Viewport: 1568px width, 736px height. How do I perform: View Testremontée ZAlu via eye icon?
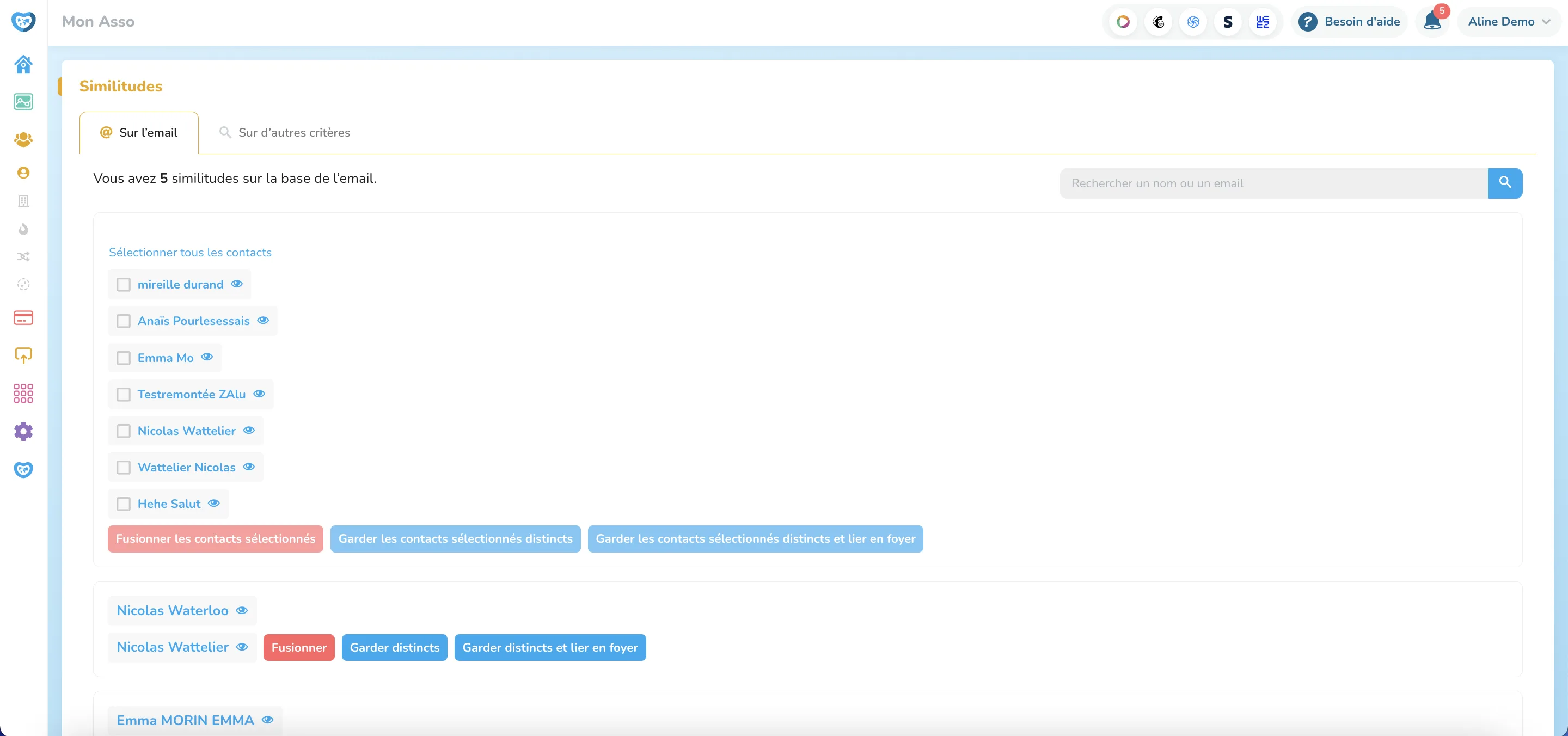point(259,394)
